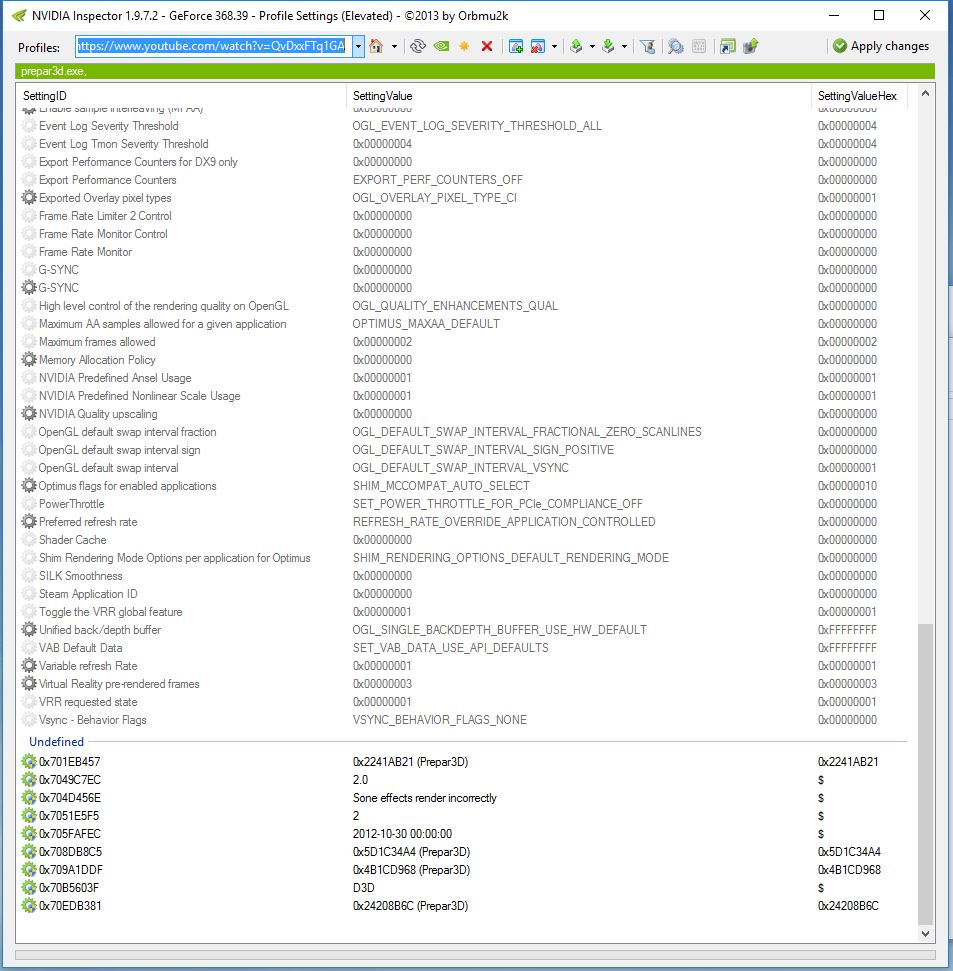Select Steam Application ID setting

pyautogui.click(x=464, y=593)
